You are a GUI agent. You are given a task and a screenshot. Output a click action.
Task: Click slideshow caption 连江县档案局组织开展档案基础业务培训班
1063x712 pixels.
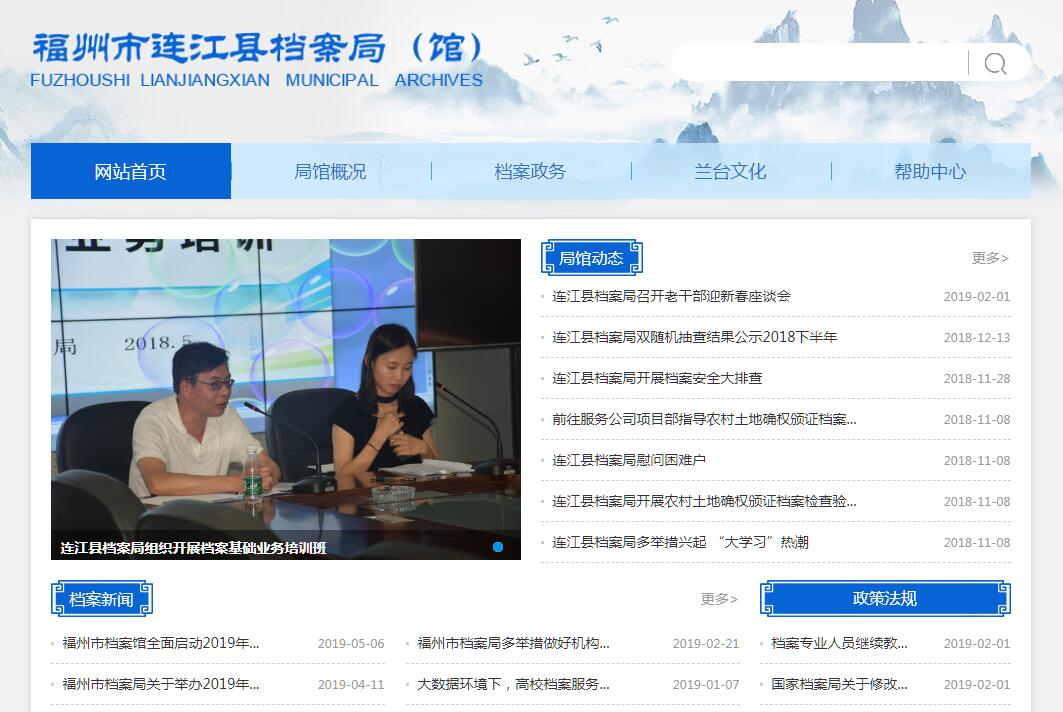[x=193, y=548]
